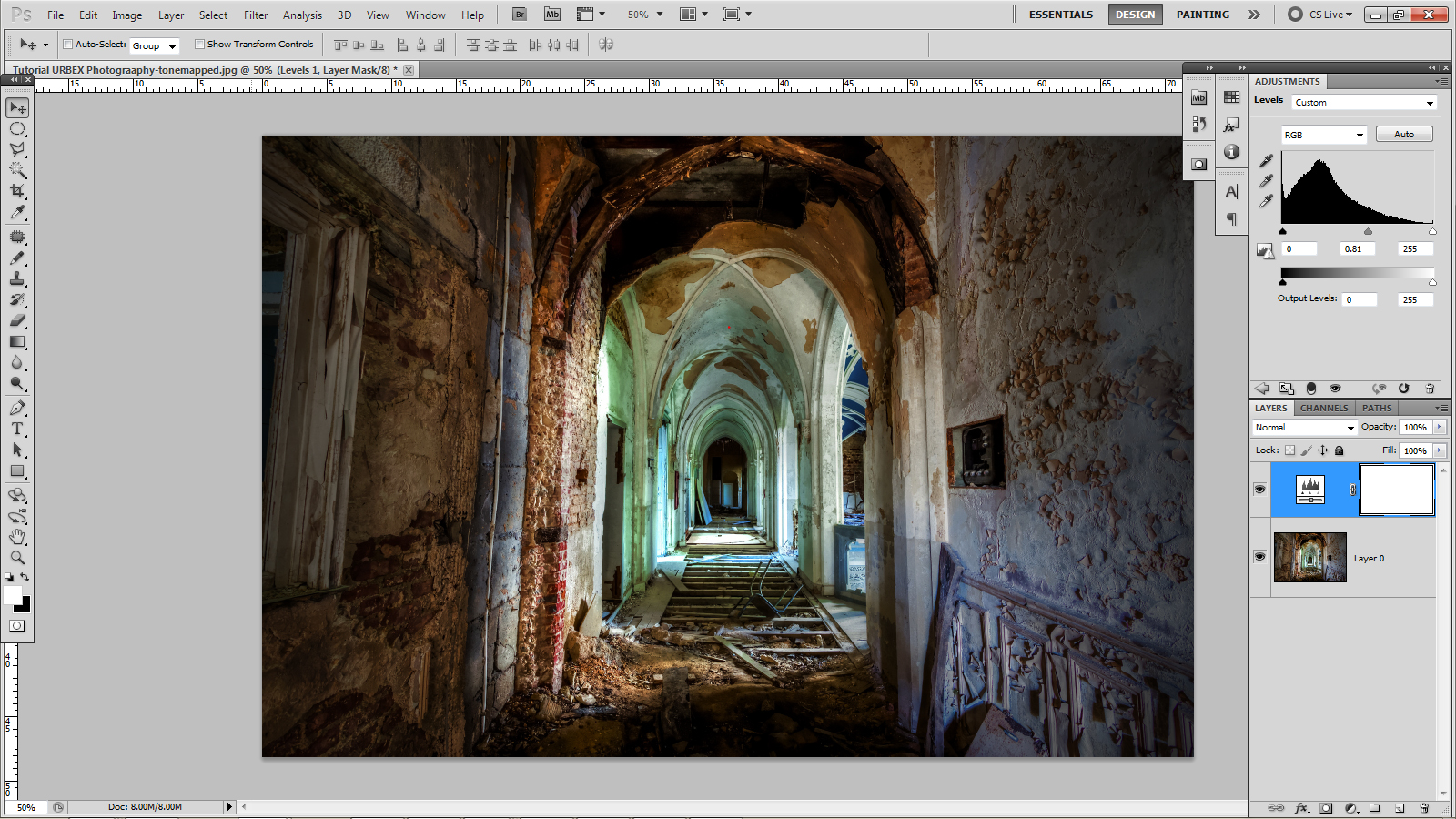Open the Image menu

(126, 15)
